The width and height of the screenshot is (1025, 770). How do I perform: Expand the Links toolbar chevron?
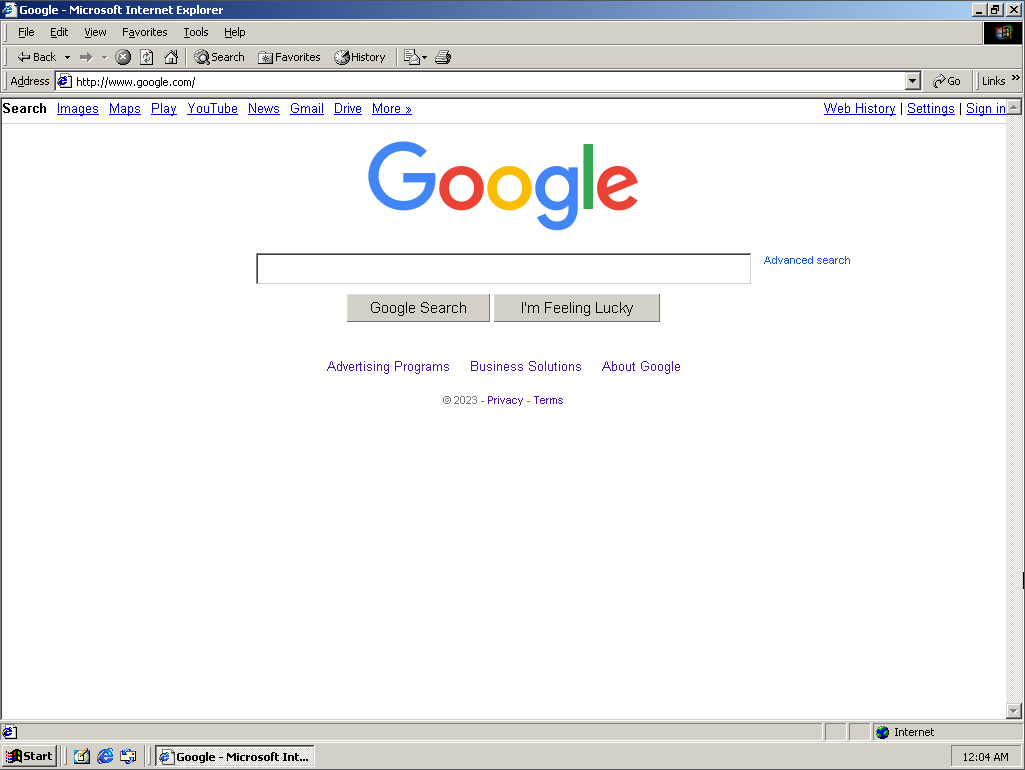1015,77
